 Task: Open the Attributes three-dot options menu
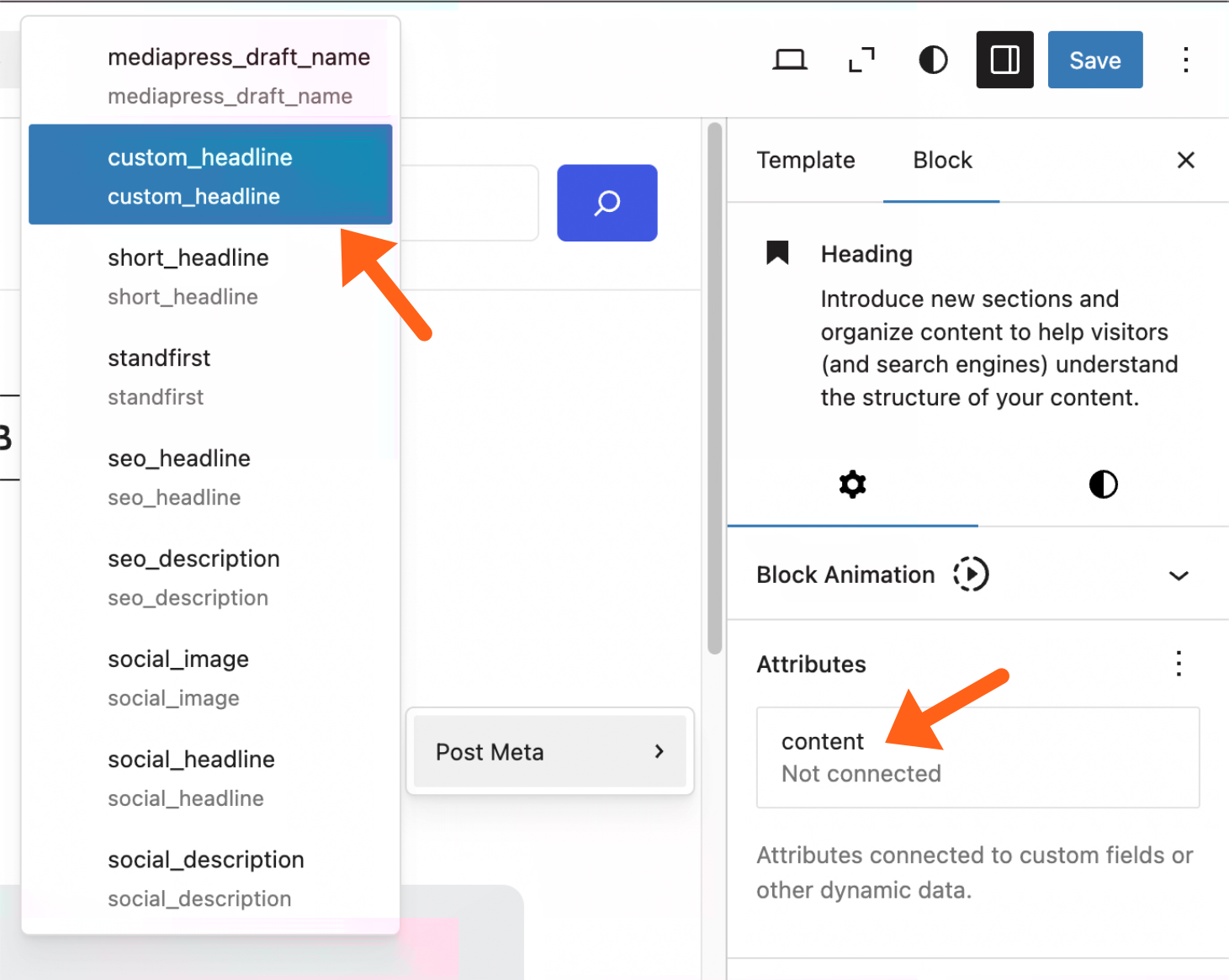click(x=1179, y=664)
